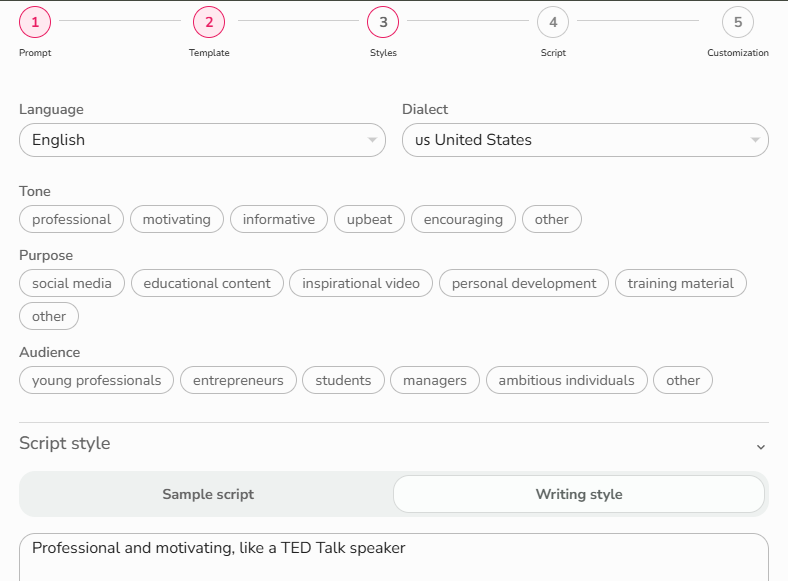The width and height of the screenshot is (788, 581).
Task: Select the professional tone chip
Action: click(x=71, y=219)
